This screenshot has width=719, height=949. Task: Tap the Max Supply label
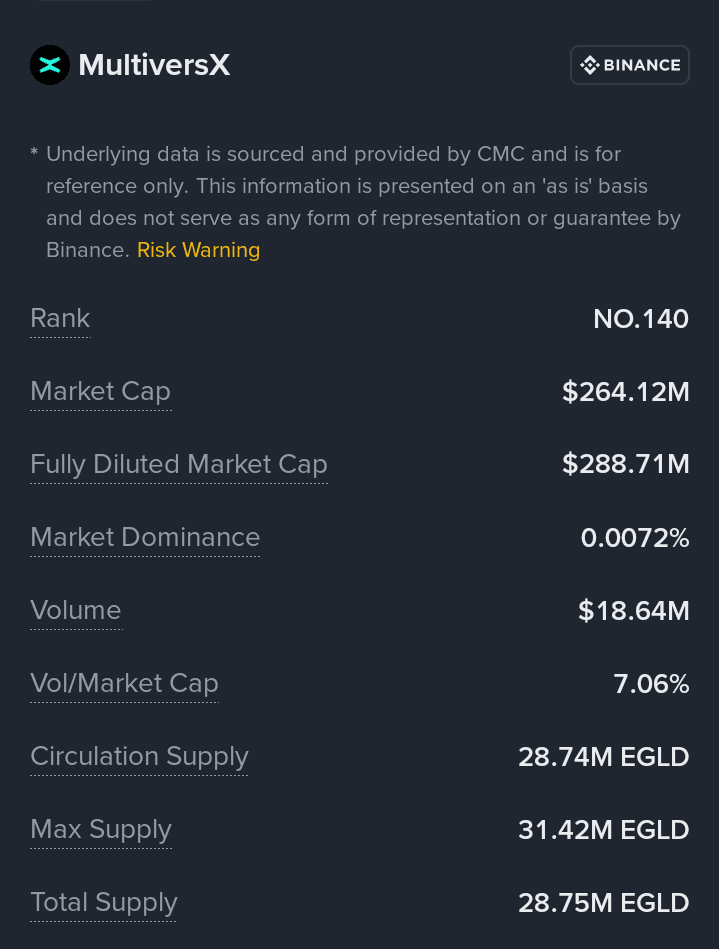tap(100, 830)
